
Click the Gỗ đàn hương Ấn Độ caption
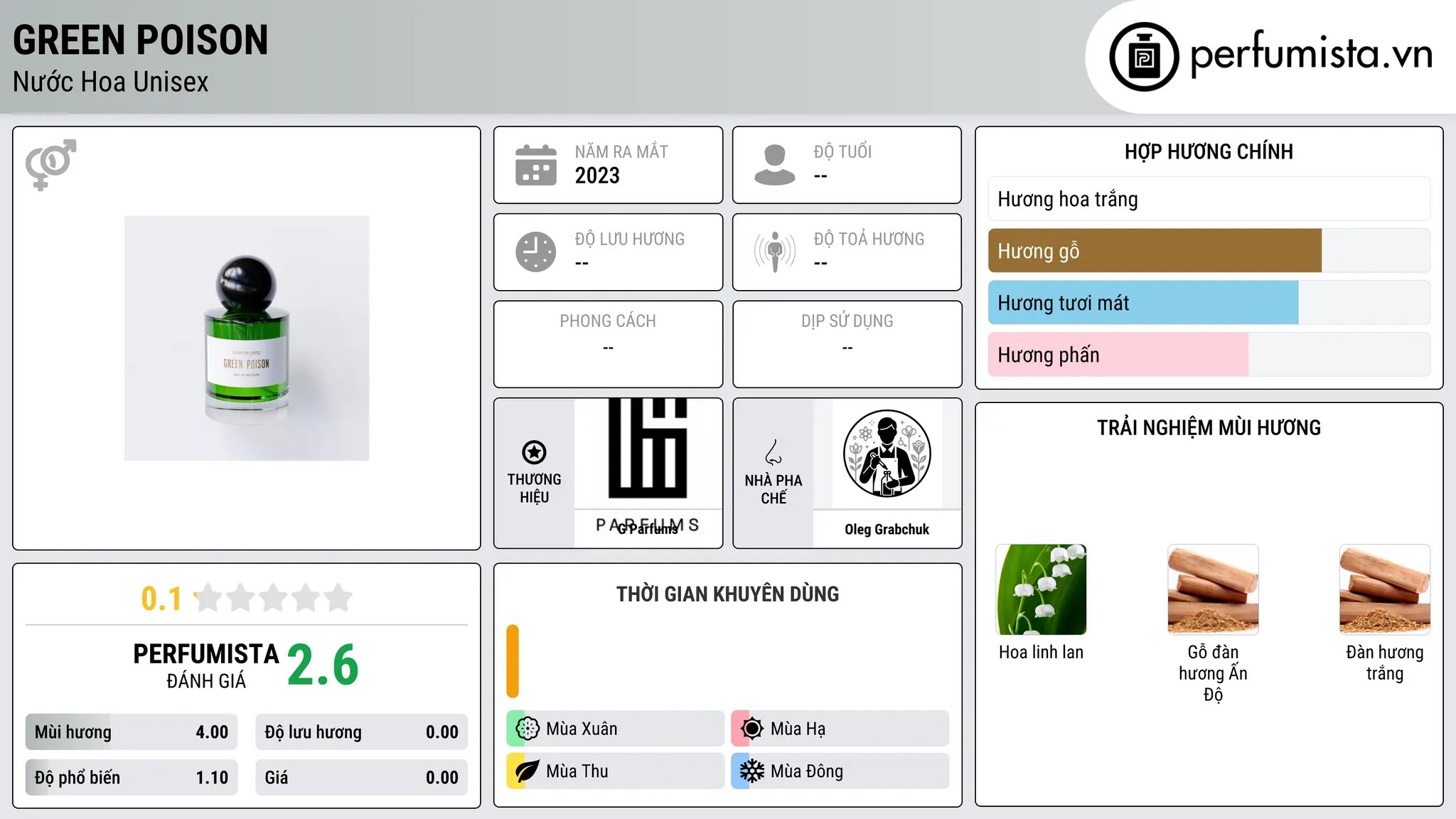pyautogui.click(x=1213, y=673)
